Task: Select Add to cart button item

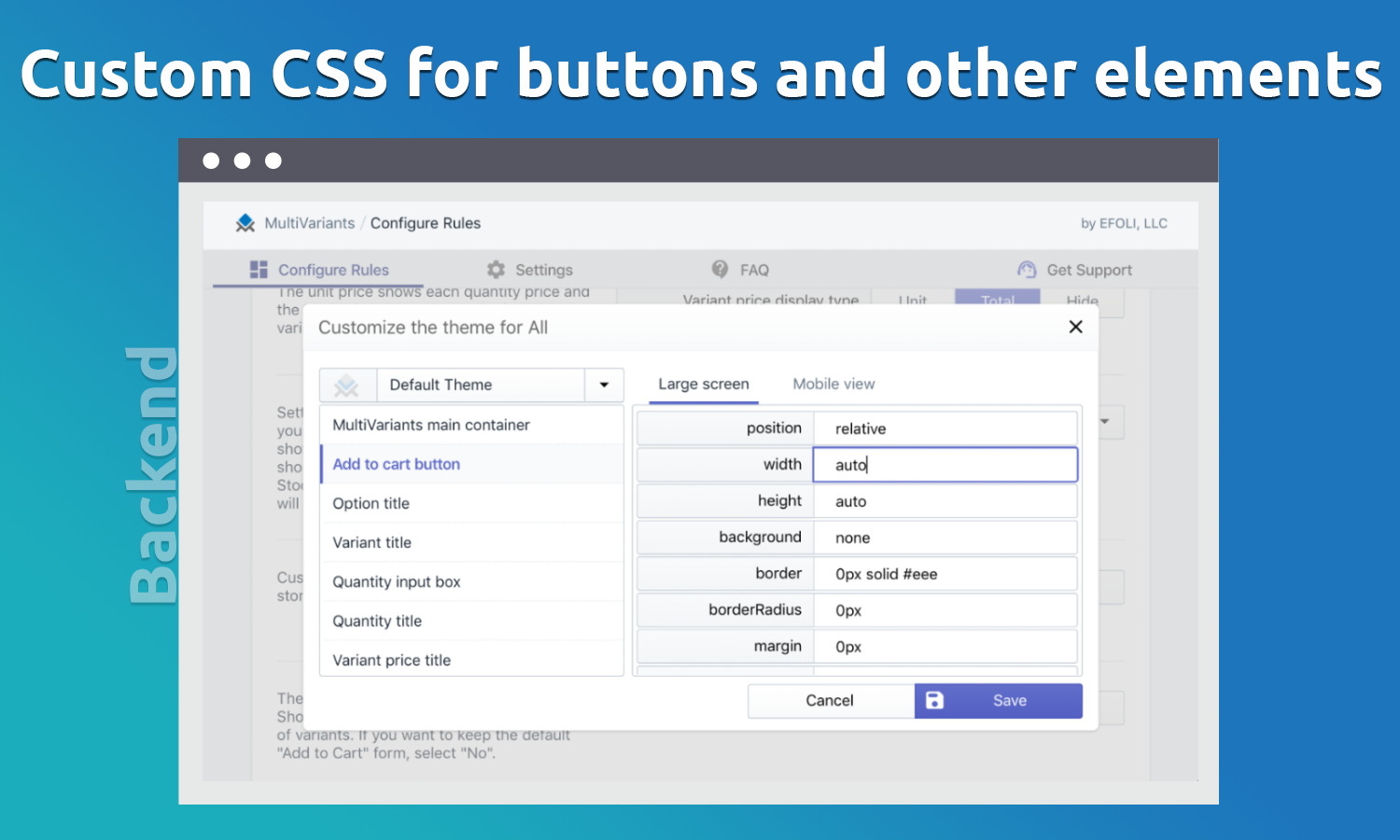Action: [471, 464]
